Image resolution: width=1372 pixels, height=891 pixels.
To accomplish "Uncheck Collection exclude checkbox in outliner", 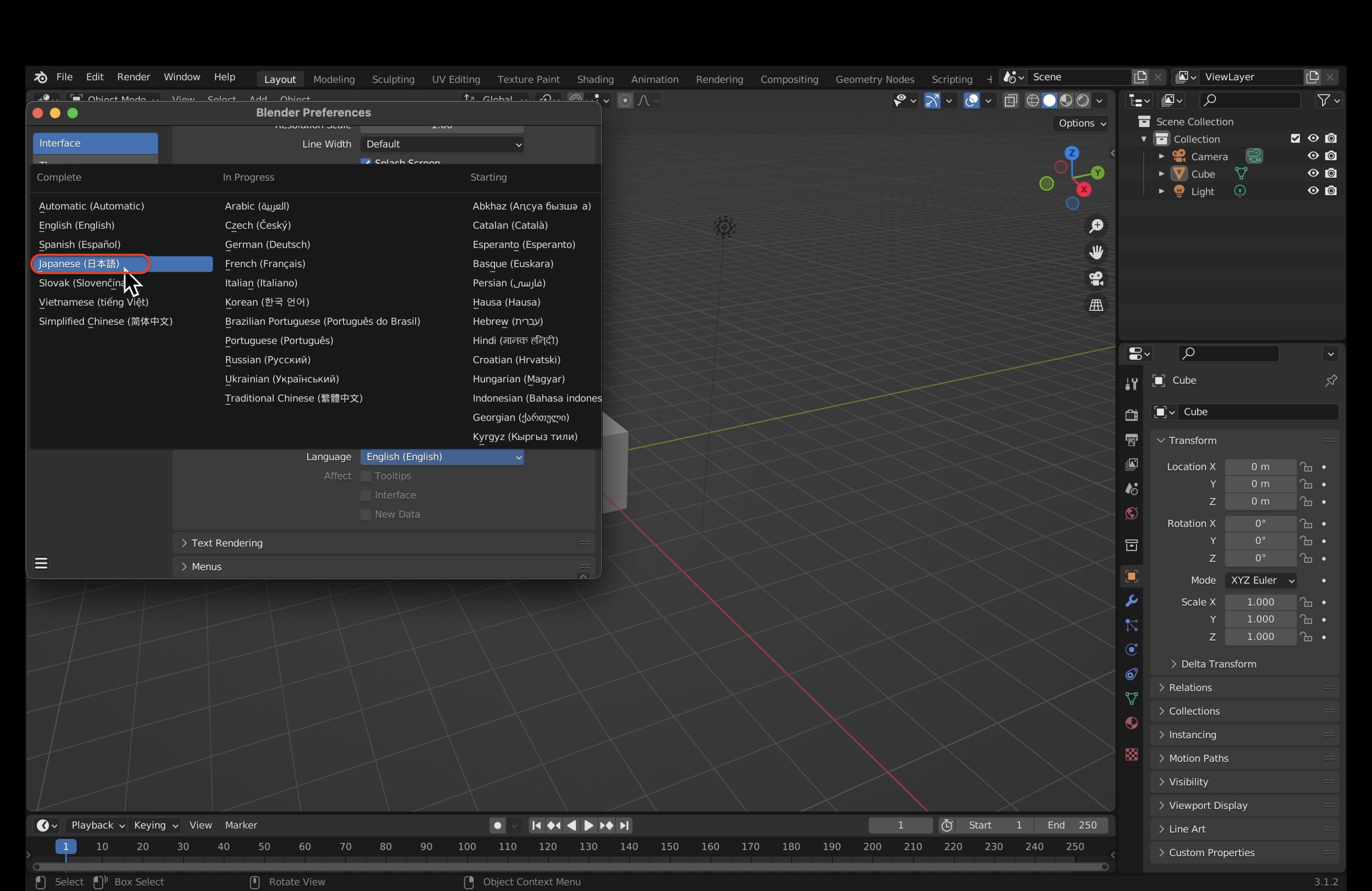I will point(1295,138).
